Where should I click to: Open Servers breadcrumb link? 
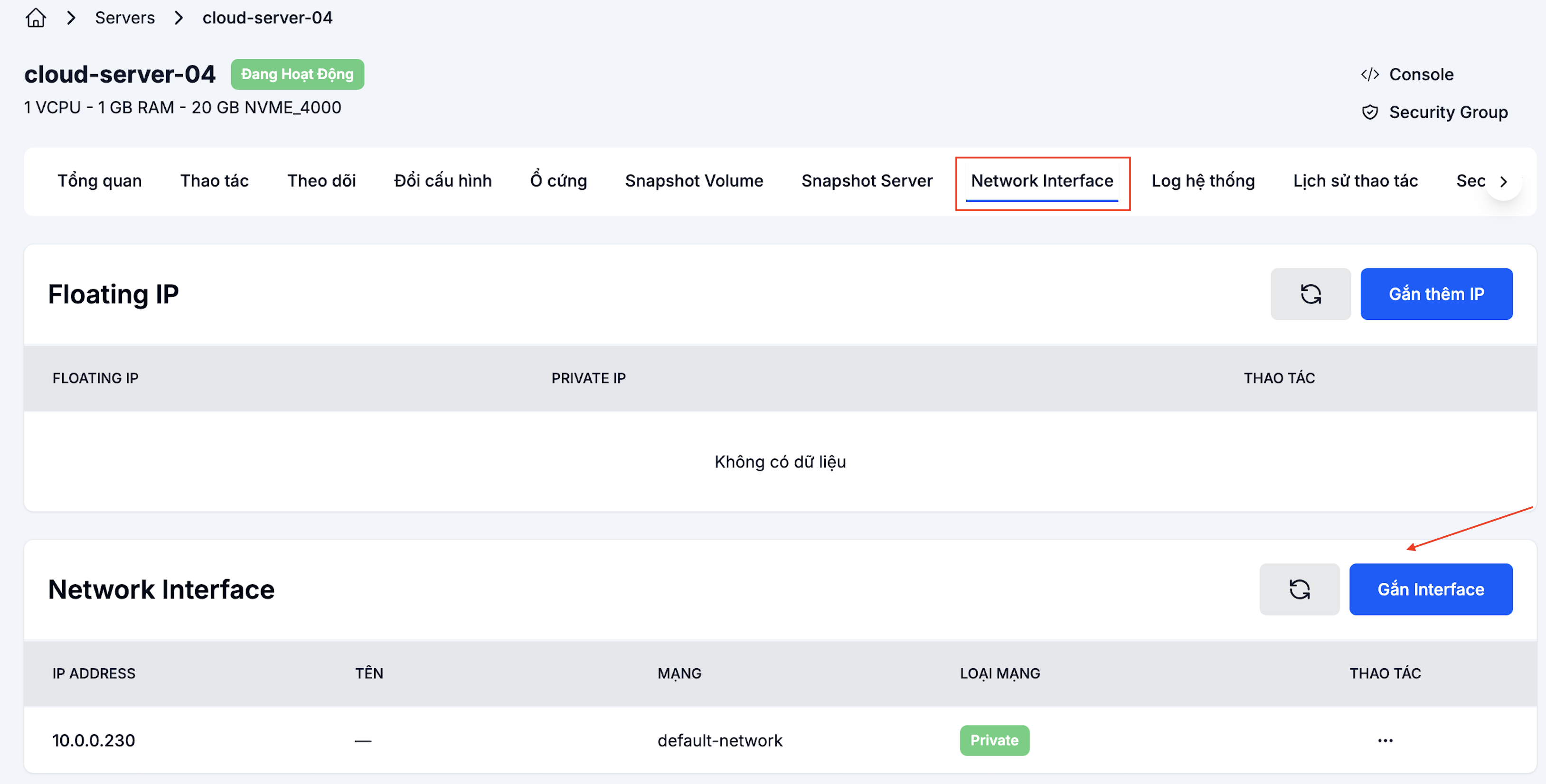[125, 18]
